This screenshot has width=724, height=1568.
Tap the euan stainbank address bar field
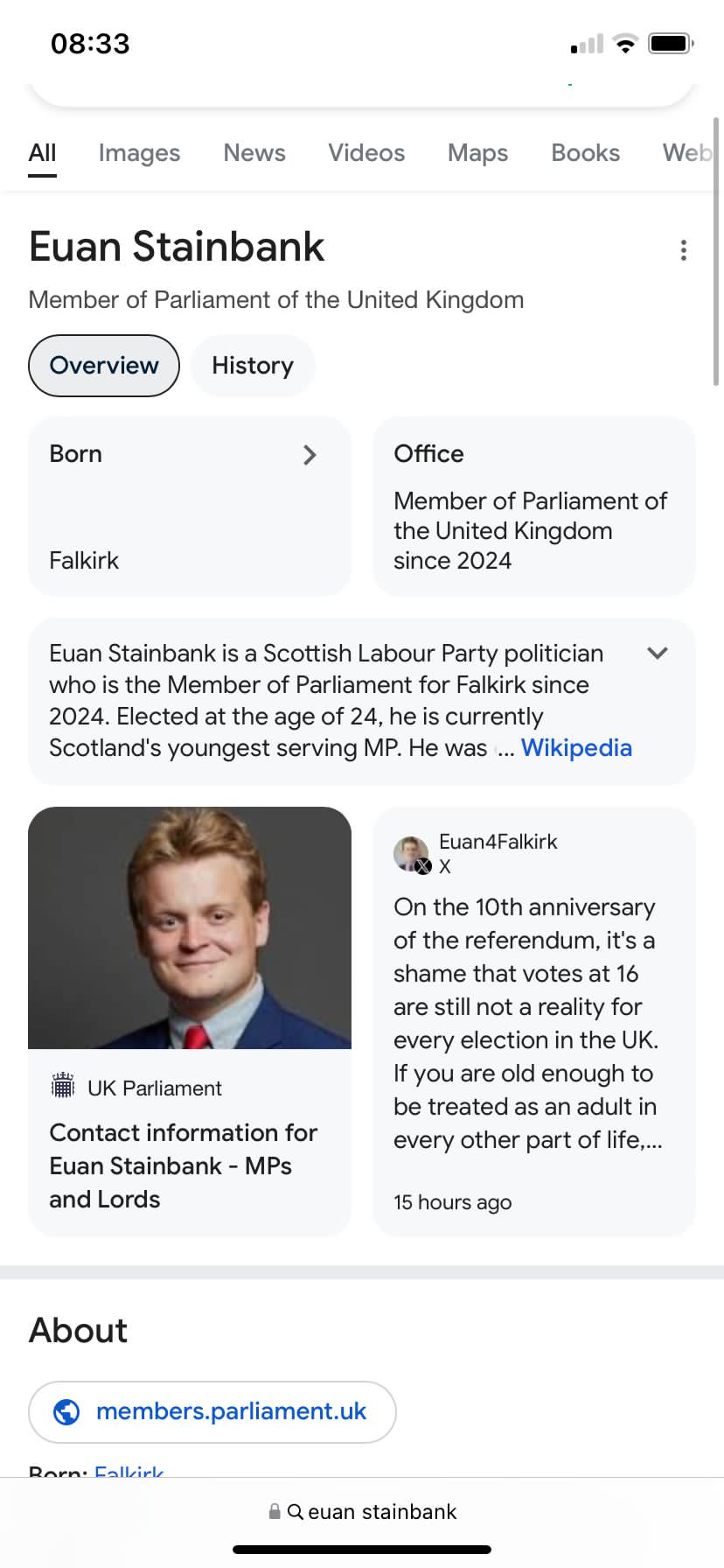pyautogui.click(x=382, y=1511)
